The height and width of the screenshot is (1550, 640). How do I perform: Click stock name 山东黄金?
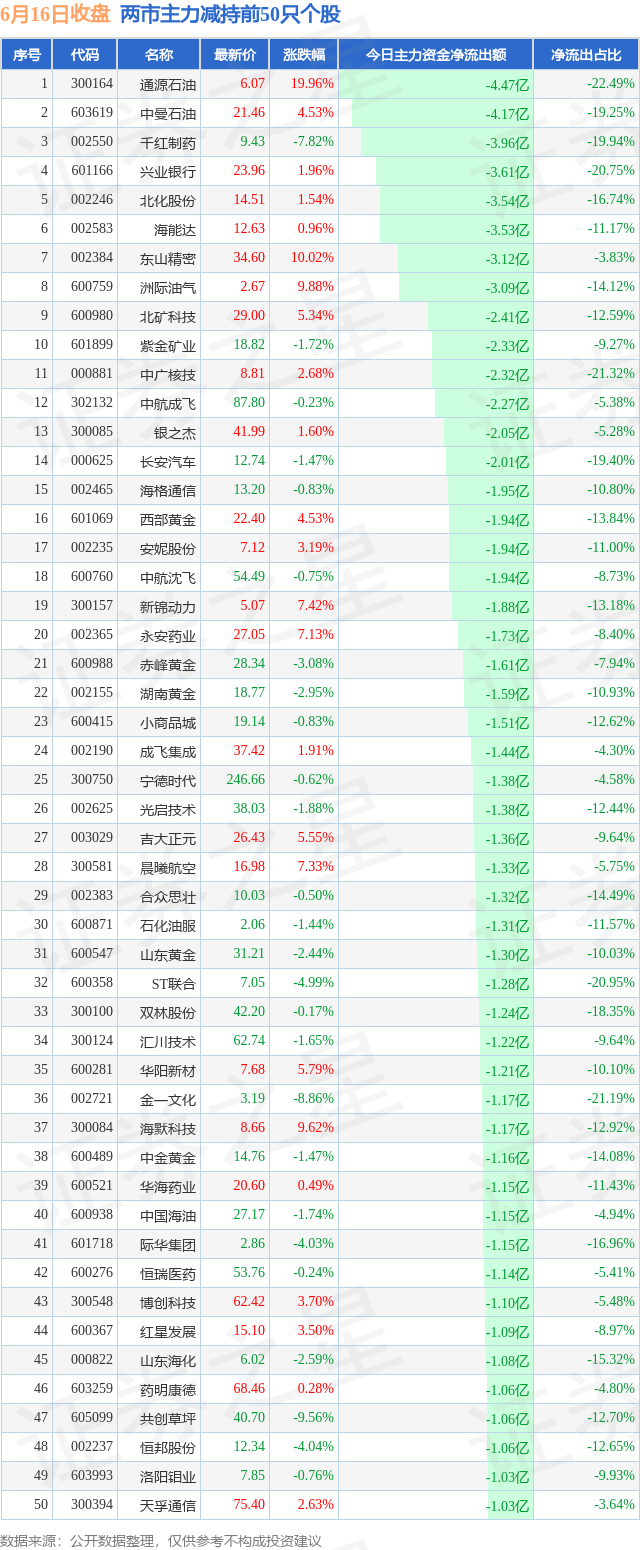point(168,955)
